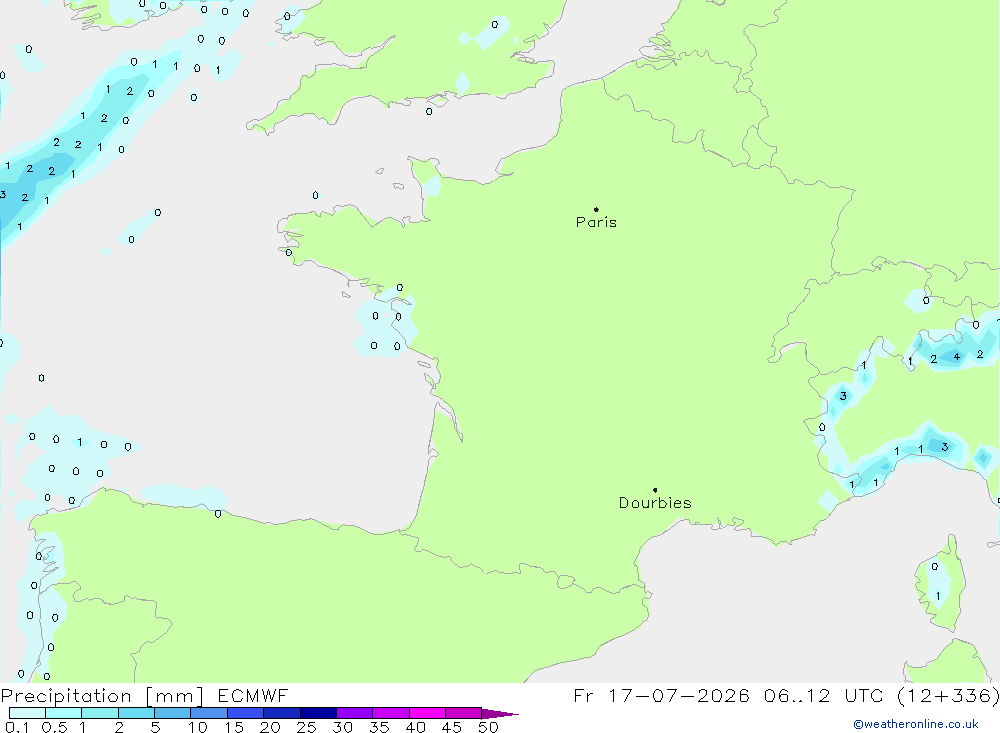Viewport: 1000px width, 733px height.
Task: Click the legend arrow tip beyond 50
Action: point(500,713)
